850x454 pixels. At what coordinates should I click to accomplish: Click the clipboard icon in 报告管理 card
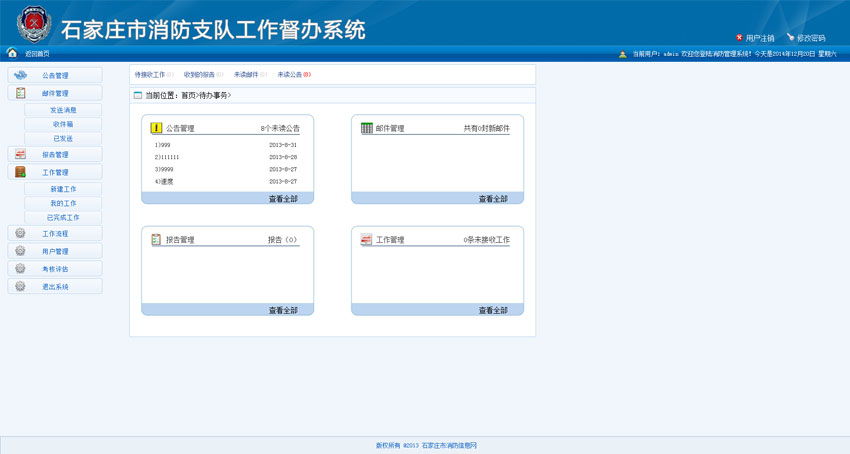coord(156,240)
